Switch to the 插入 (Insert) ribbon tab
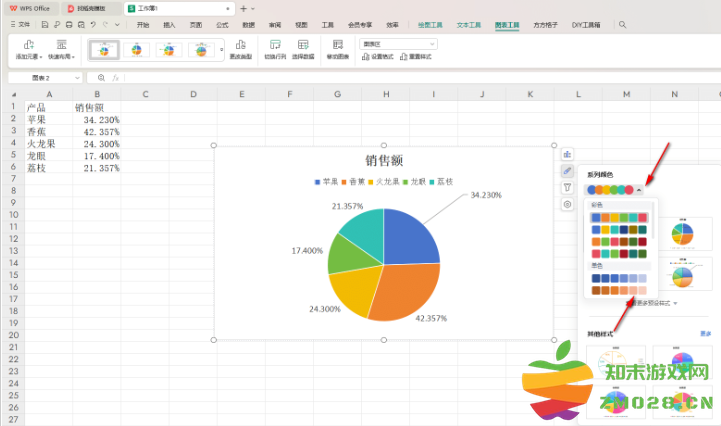721x426 pixels. pyautogui.click(x=168, y=24)
